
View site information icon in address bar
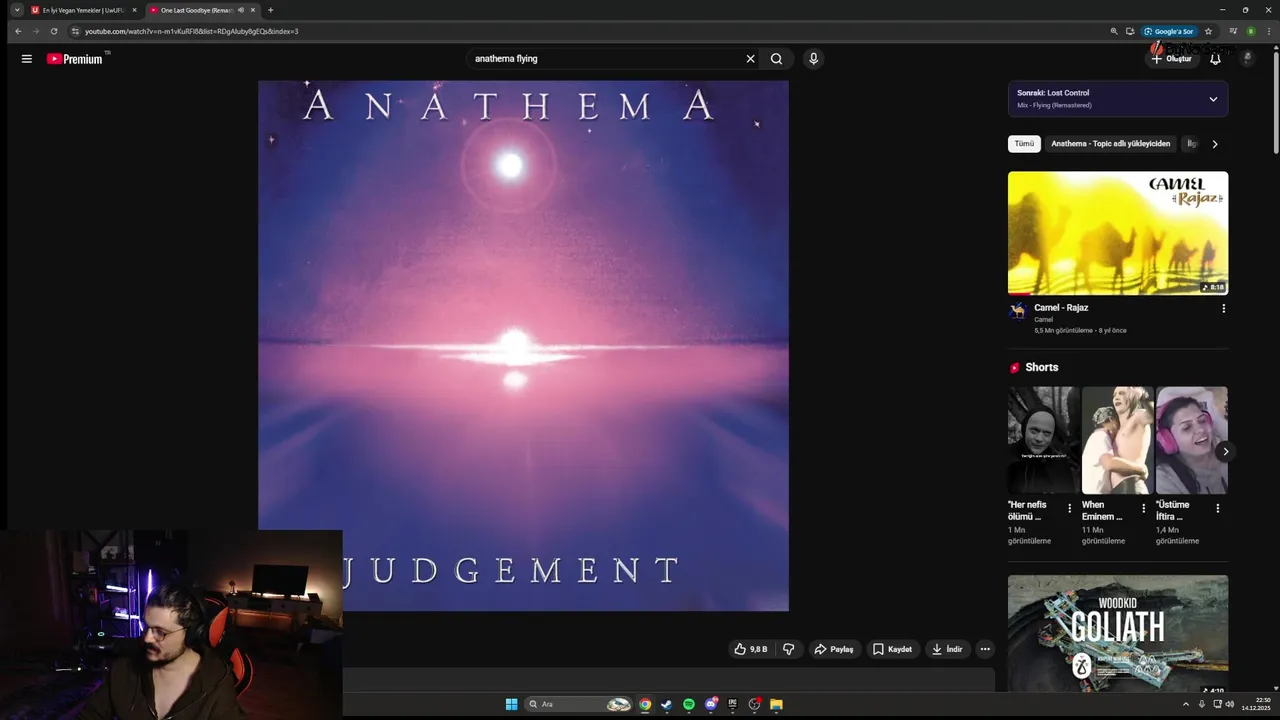(75, 31)
